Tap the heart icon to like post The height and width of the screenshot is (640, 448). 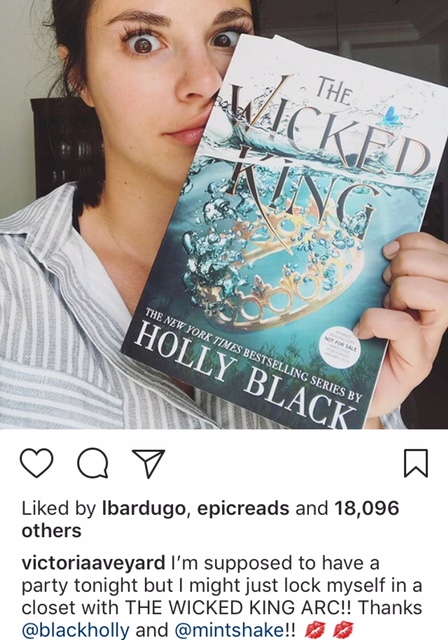click(x=36, y=463)
